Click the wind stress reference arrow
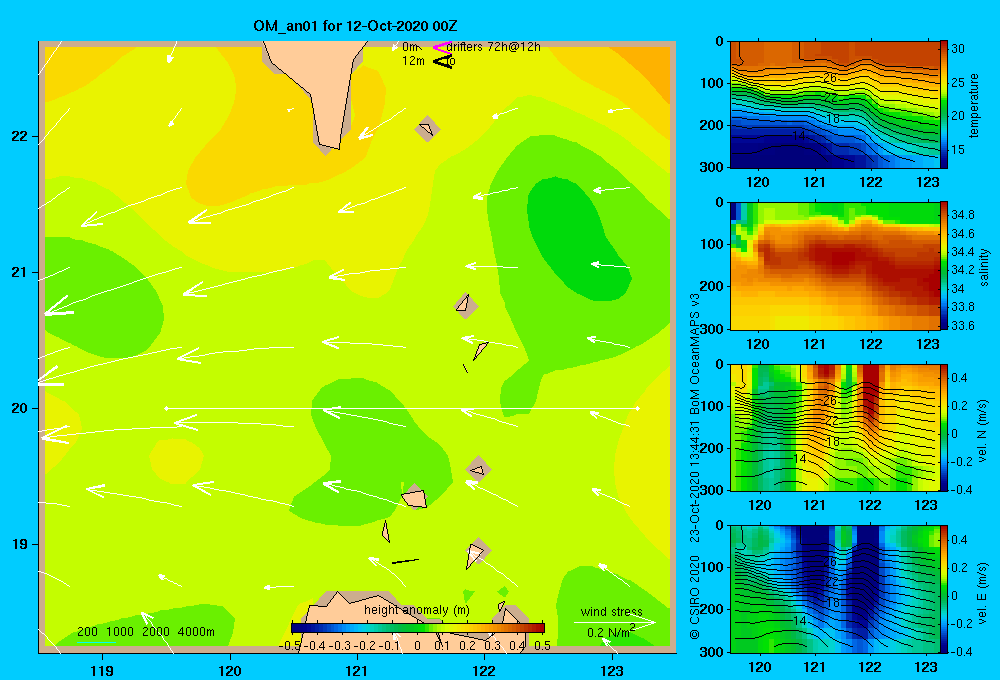Screen dimensions: 1000x680 614,622
